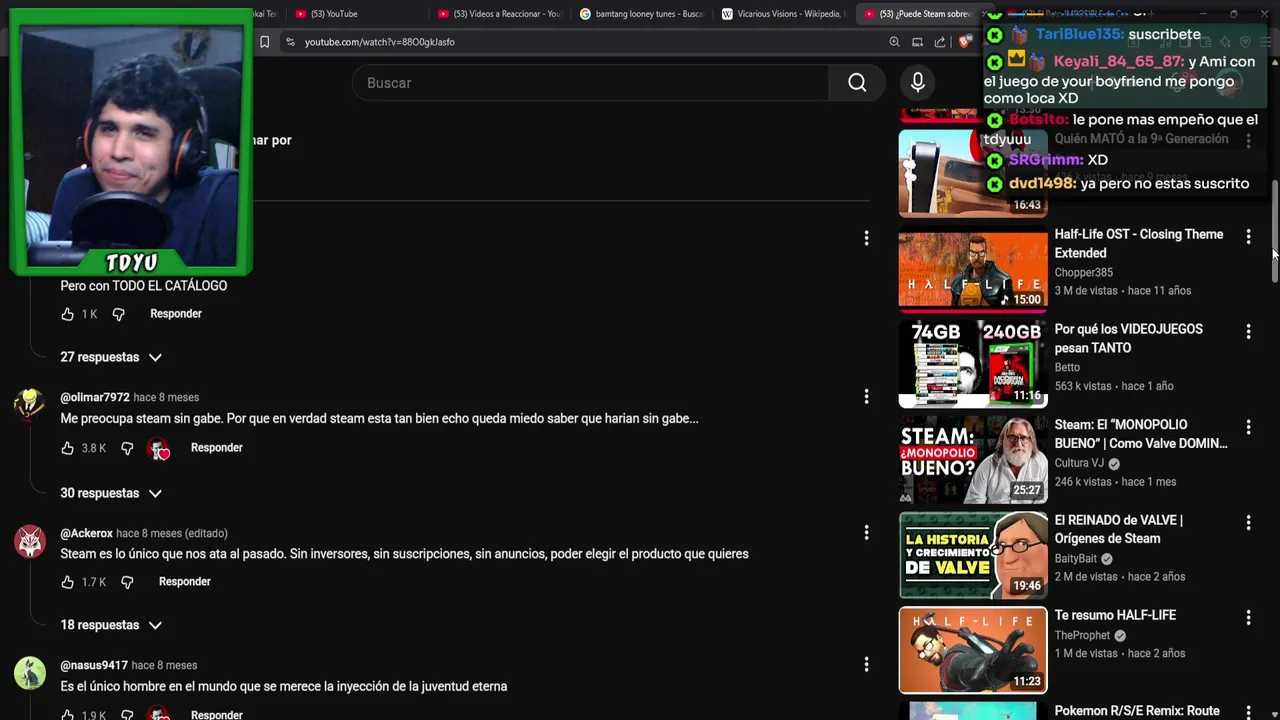Click the zoom magnifier icon in the address bar
The width and height of the screenshot is (1280, 720).
(894, 42)
